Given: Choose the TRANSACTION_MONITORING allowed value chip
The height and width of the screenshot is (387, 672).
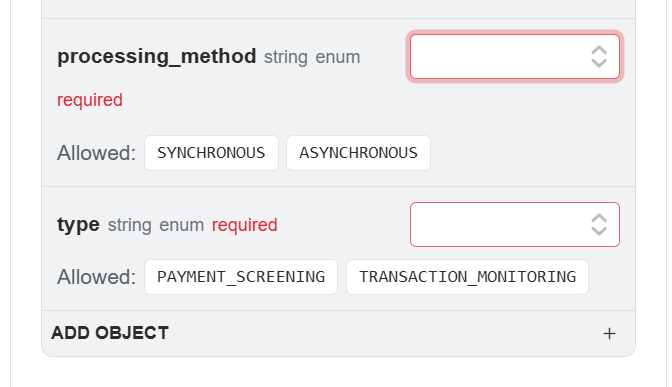Looking at the screenshot, I should (x=467, y=277).
